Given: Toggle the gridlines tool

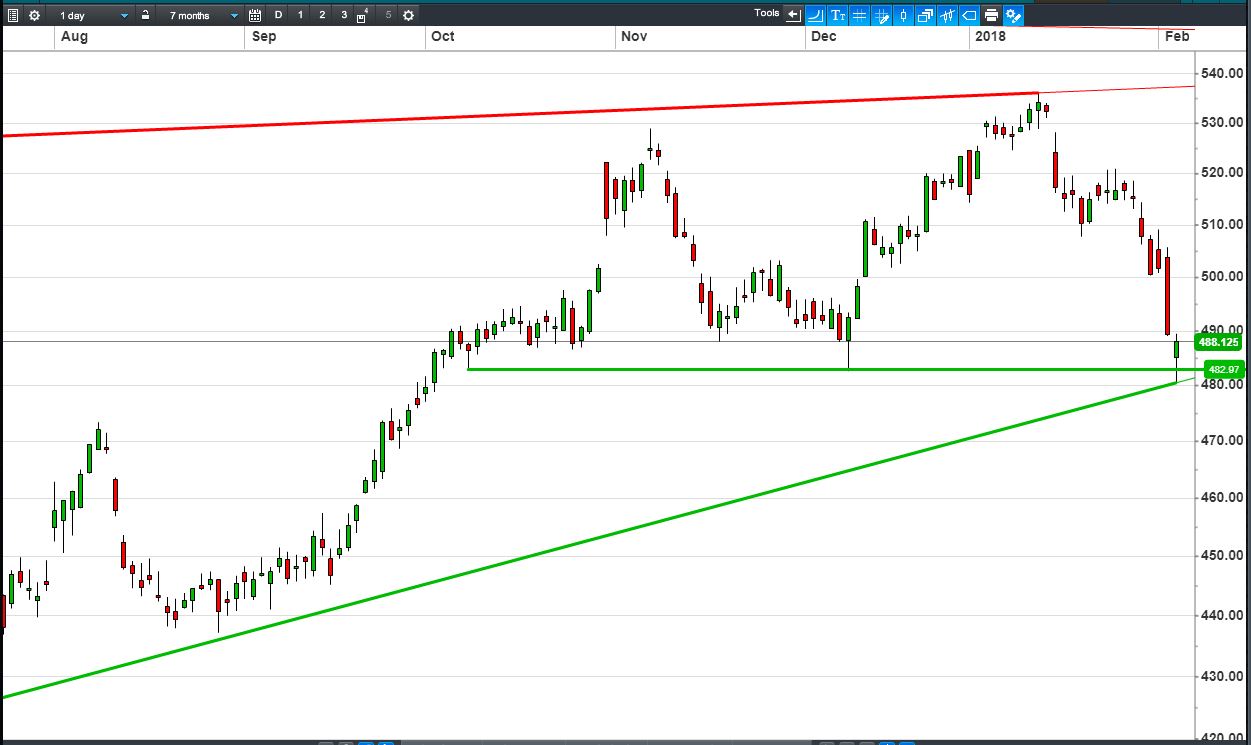Looking at the screenshot, I should tap(860, 15).
